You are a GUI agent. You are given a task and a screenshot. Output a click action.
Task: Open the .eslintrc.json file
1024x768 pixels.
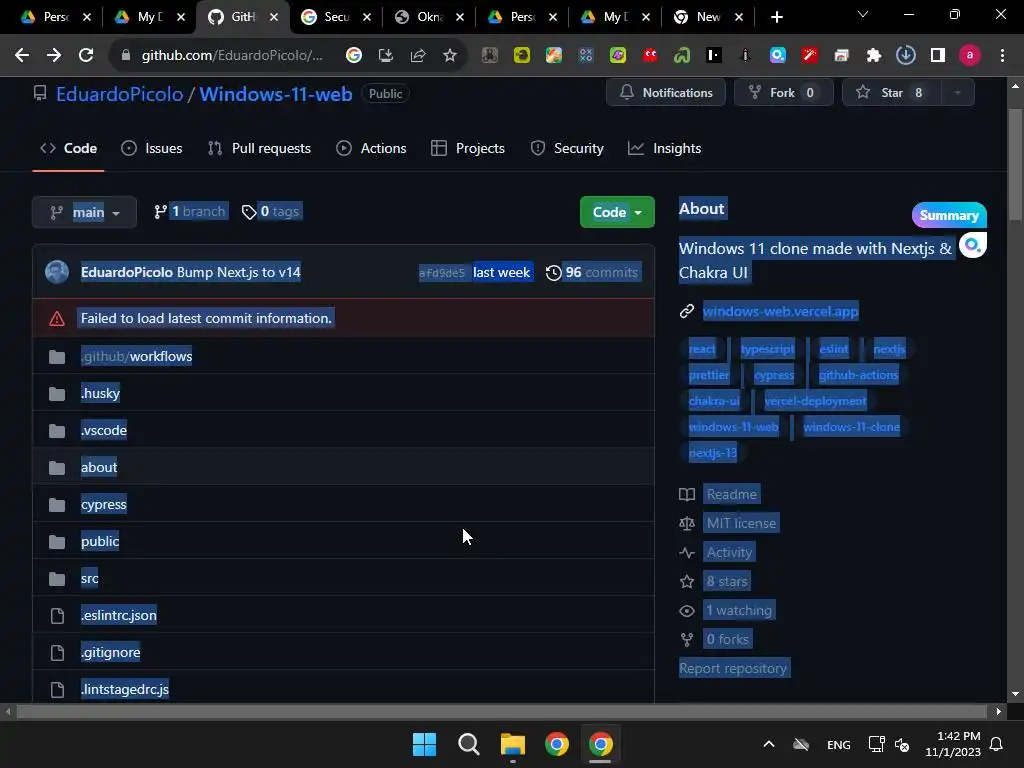coord(119,615)
